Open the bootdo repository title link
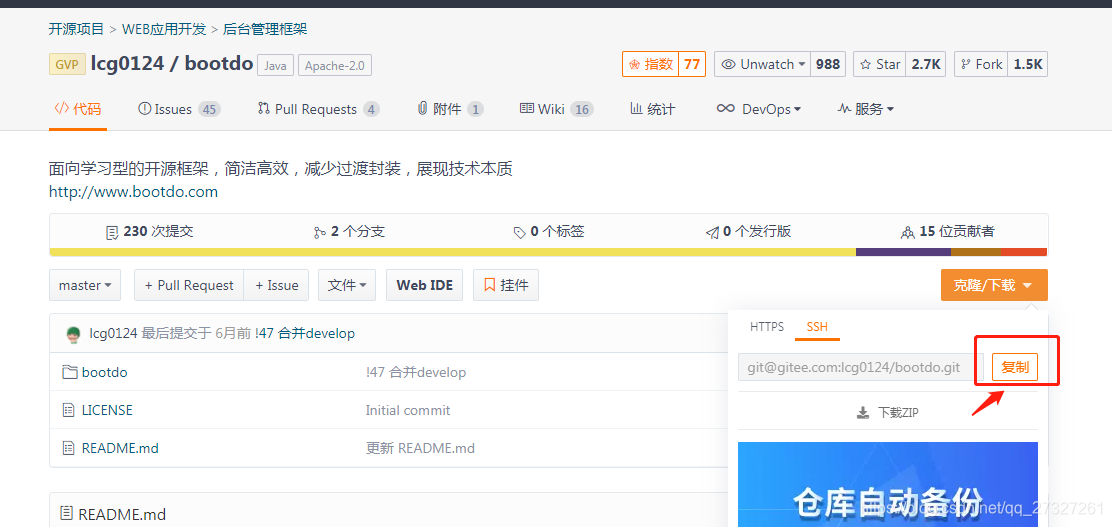This screenshot has height=527, width=1112. (219, 64)
